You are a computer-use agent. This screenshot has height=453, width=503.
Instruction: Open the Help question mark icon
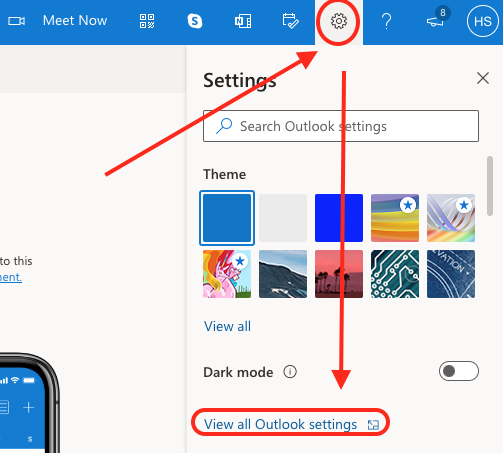[x=387, y=21]
